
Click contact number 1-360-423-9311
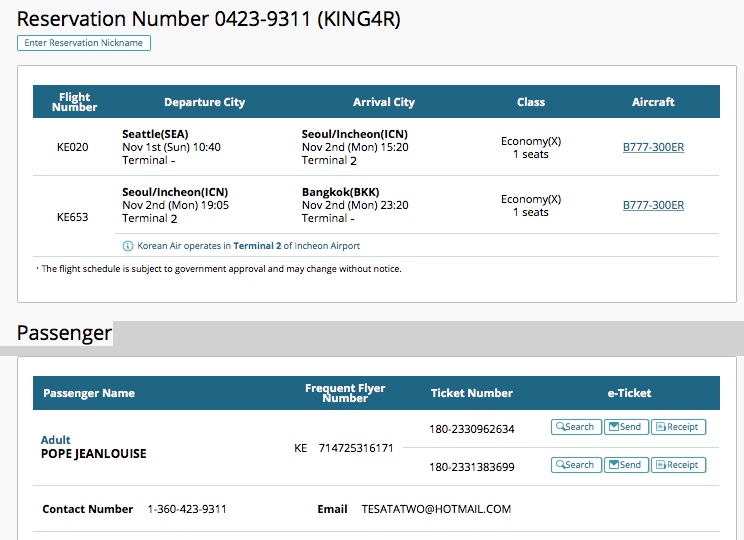click(187, 509)
